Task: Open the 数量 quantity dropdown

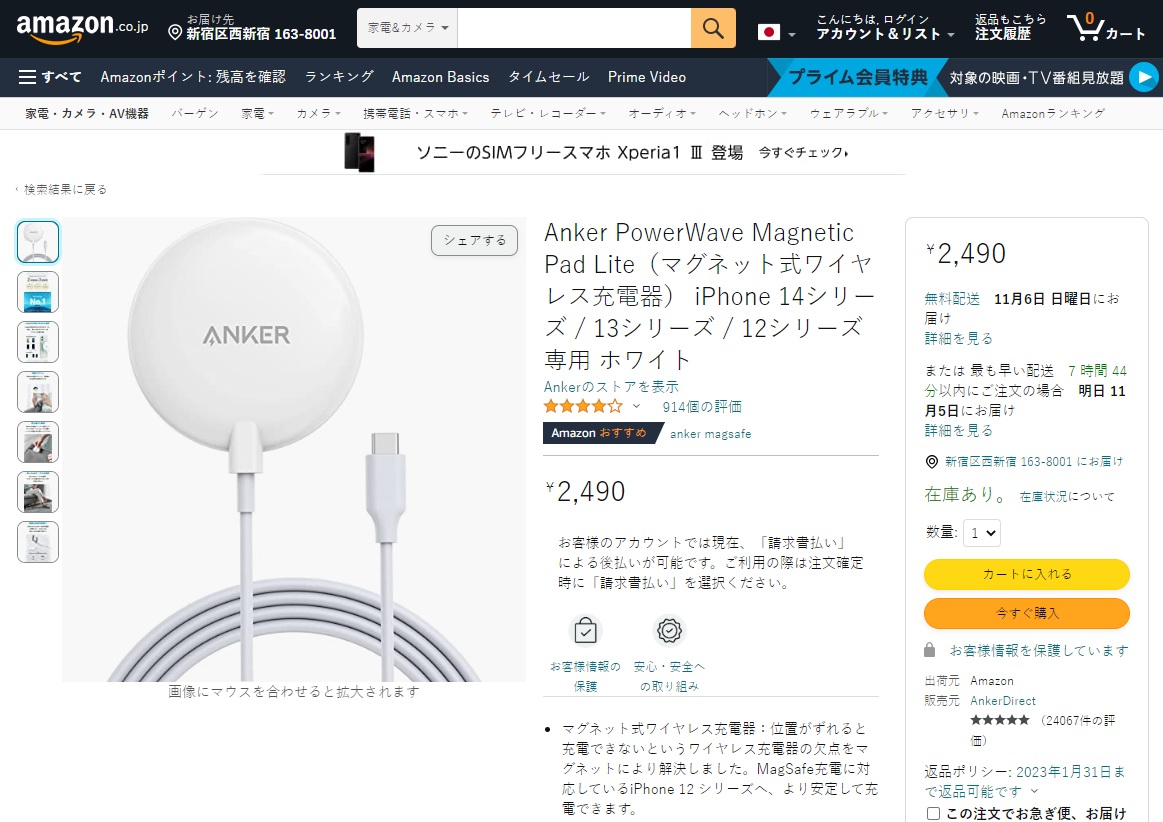Action: (981, 533)
